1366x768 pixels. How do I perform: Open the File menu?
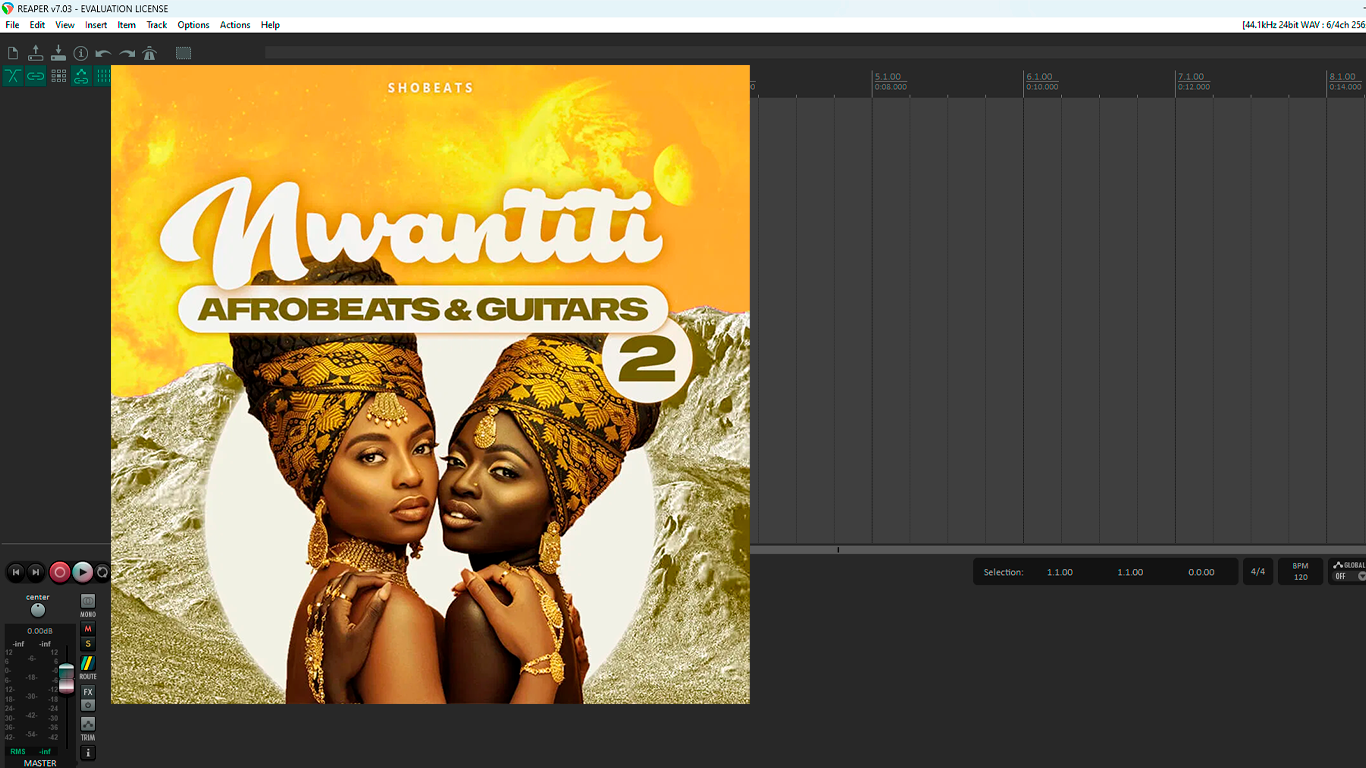(x=12, y=25)
